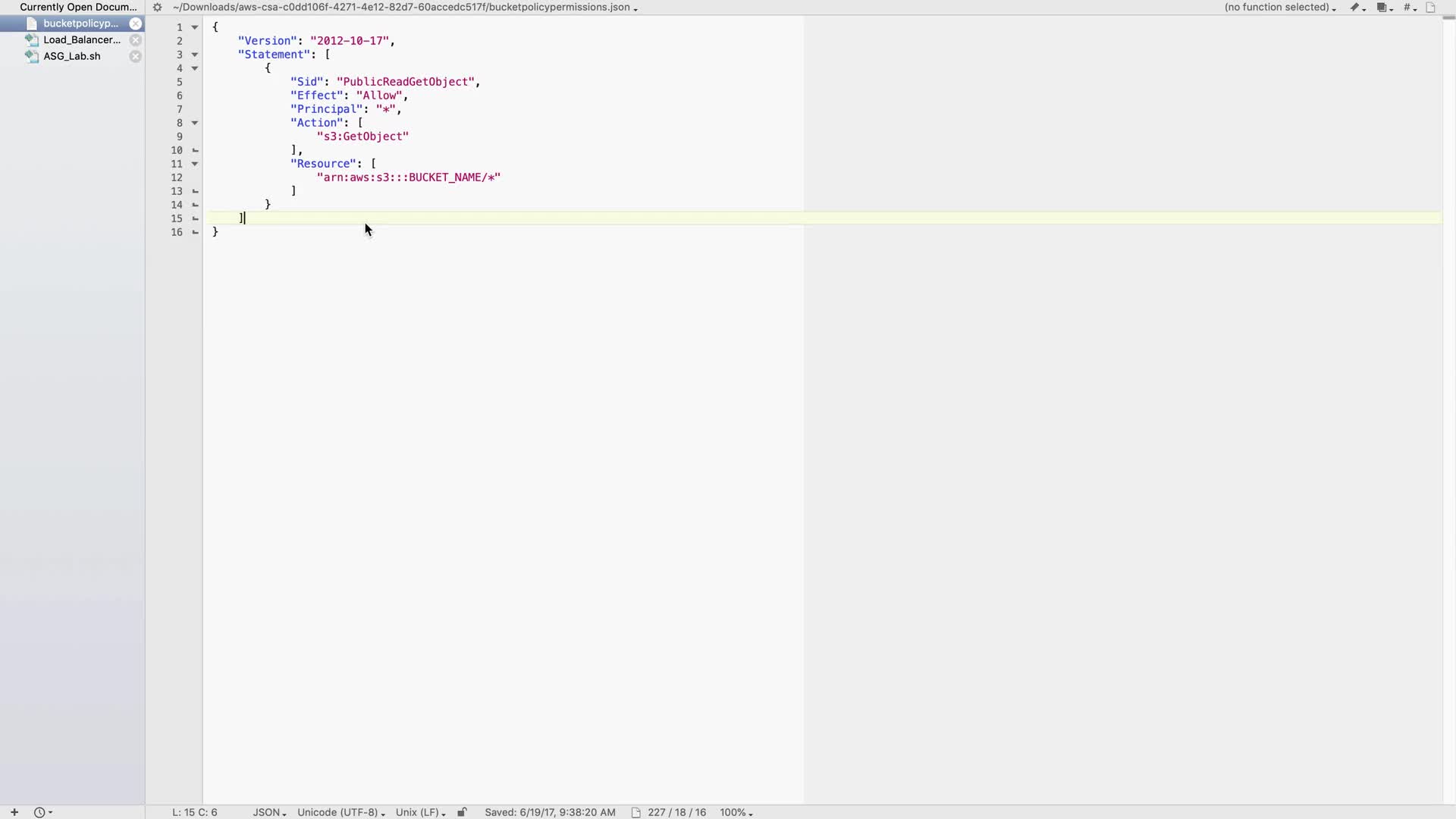The width and height of the screenshot is (1456, 819).
Task: Open the counterparts/includes menu icon
Action: 1384,8
